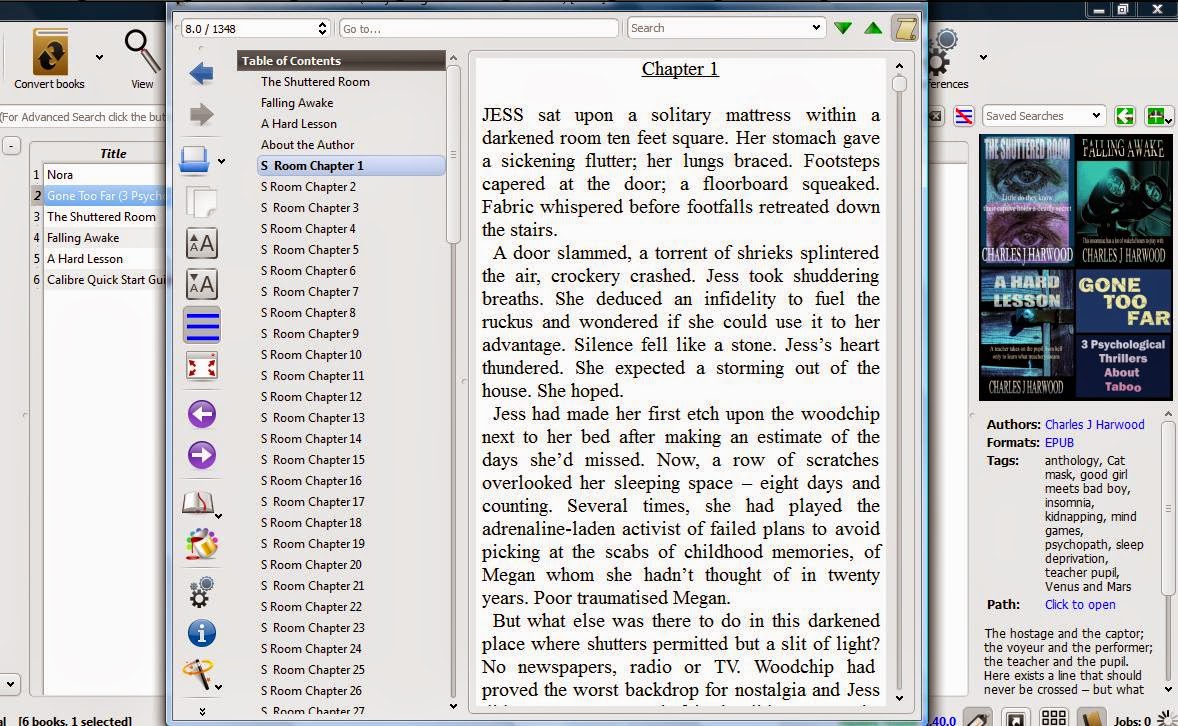Open the EPUB format link
The width and height of the screenshot is (1178, 726).
point(1059,443)
